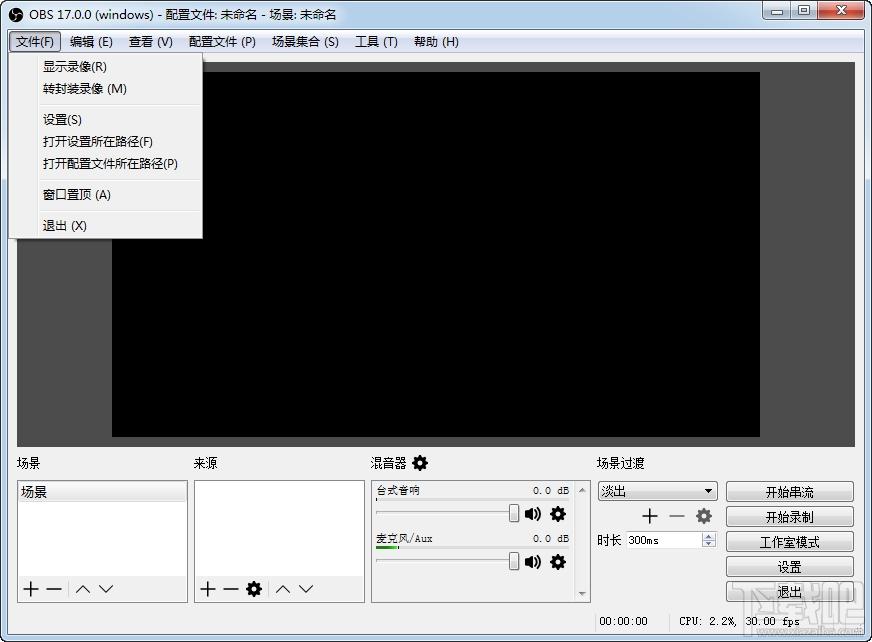Open the 编辑 (E) menu
The height and width of the screenshot is (642, 872).
91,42
